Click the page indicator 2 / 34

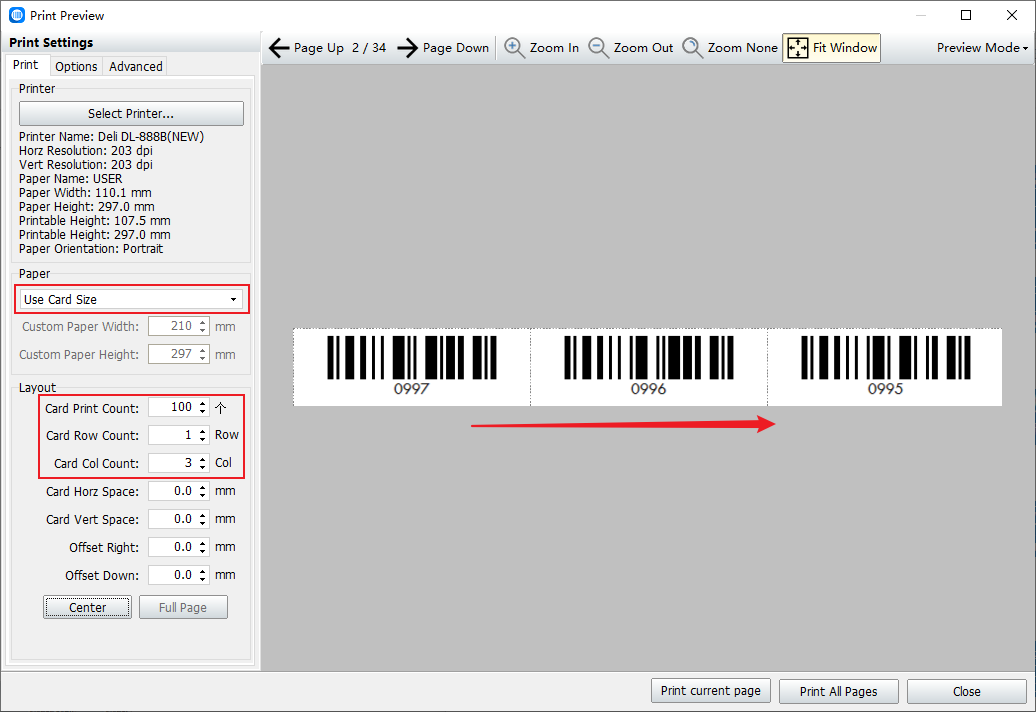tap(369, 48)
